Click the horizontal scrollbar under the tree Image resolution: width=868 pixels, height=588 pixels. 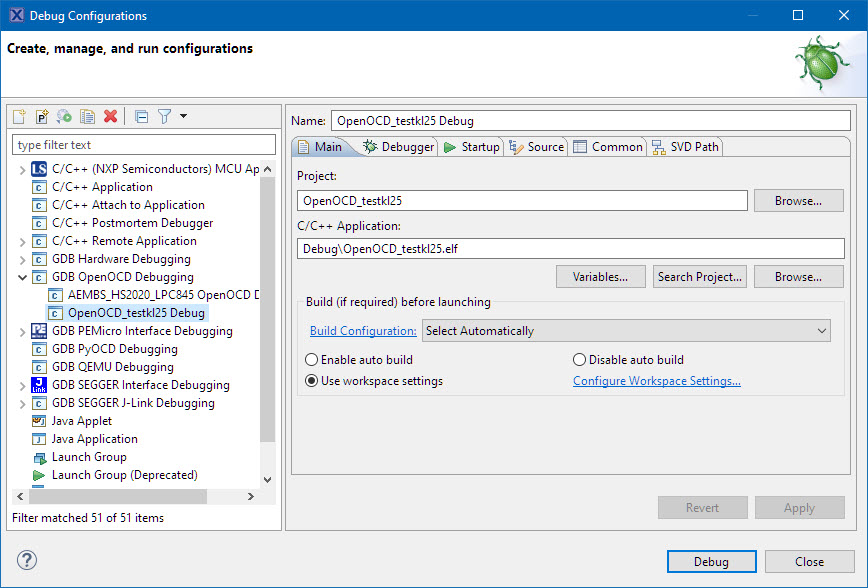[117, 496]
